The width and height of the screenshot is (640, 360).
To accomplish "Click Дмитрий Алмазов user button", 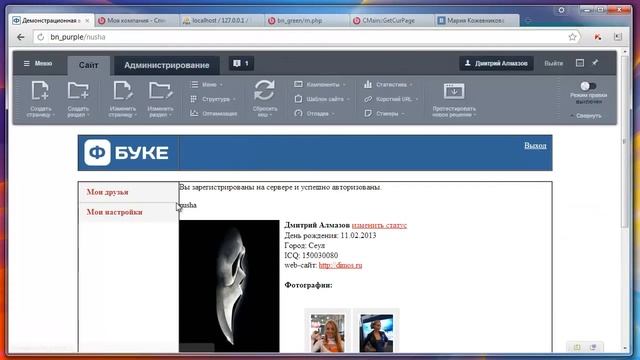I will point(496,63).
